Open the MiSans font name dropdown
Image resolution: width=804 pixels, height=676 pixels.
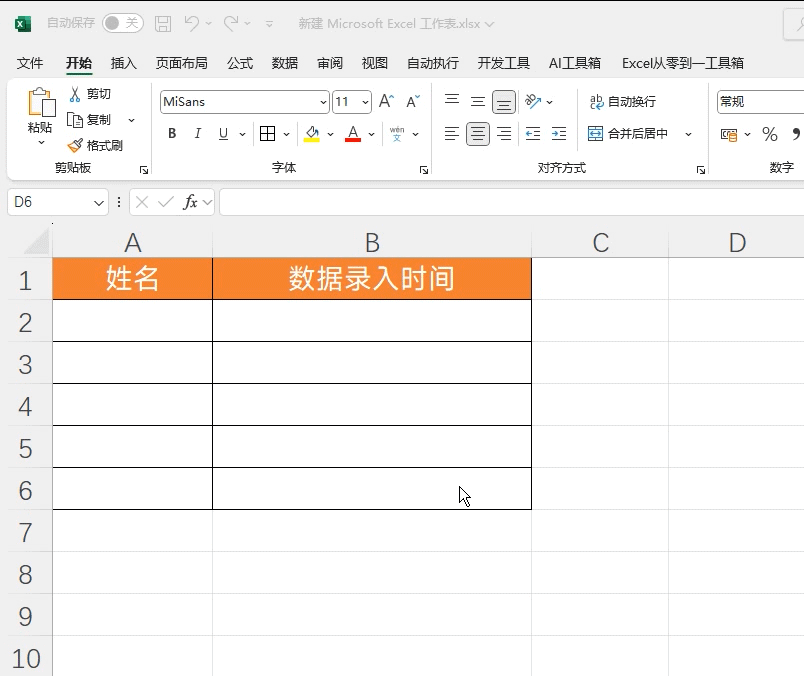323,102
